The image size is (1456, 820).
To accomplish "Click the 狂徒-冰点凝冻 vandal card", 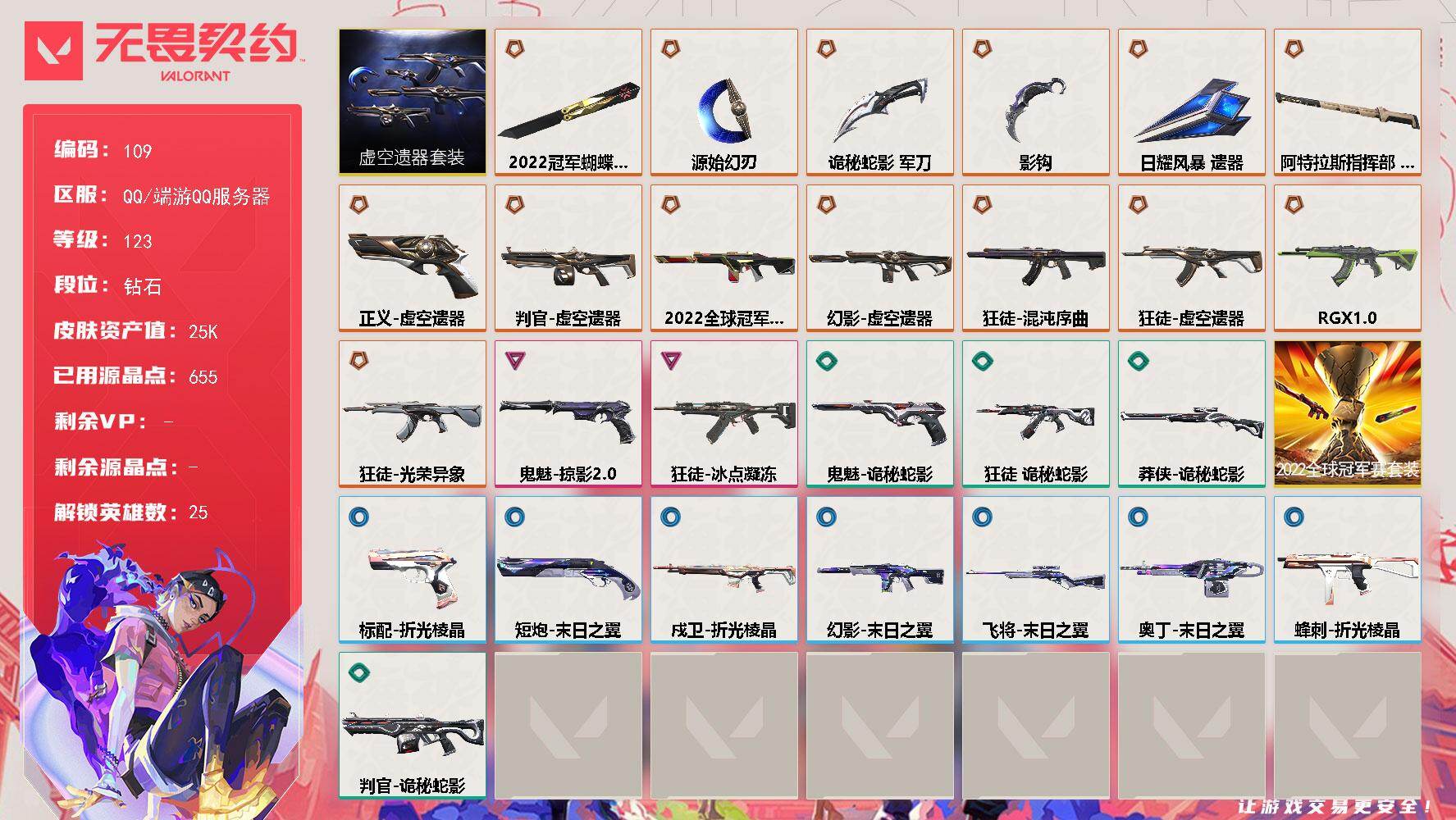I will pos(724,413).
